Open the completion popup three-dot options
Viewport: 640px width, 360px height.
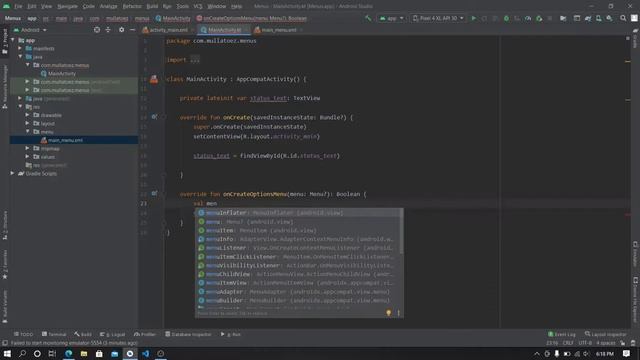pos(398,313)
